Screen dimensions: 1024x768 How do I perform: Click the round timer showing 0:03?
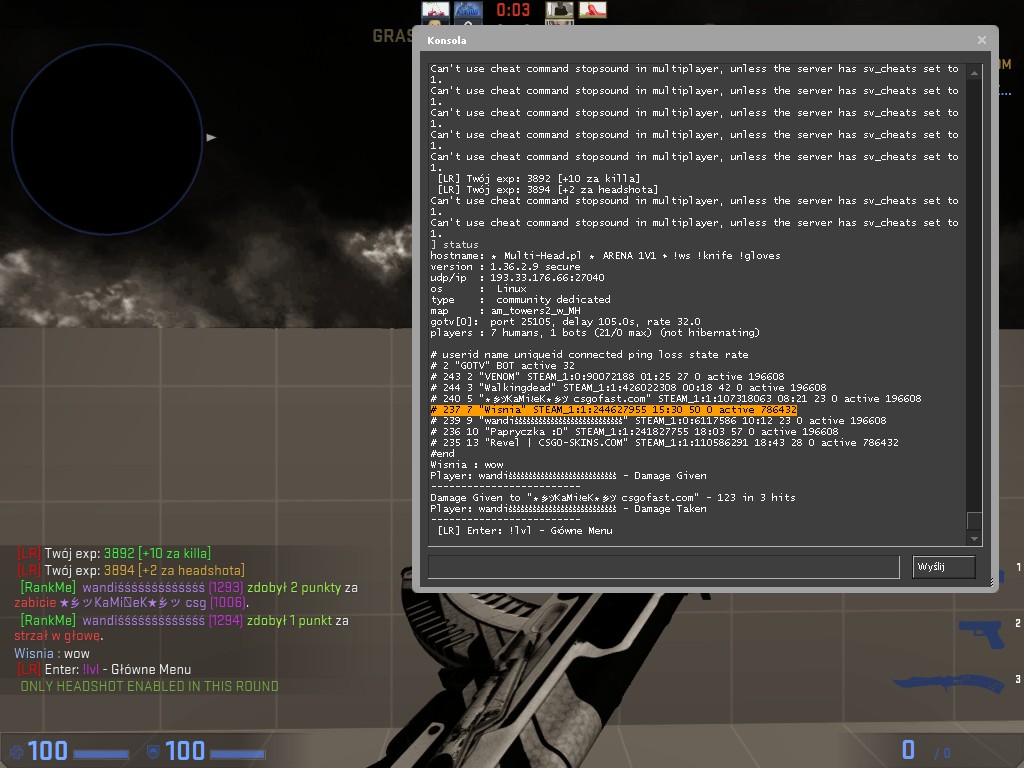513,11
